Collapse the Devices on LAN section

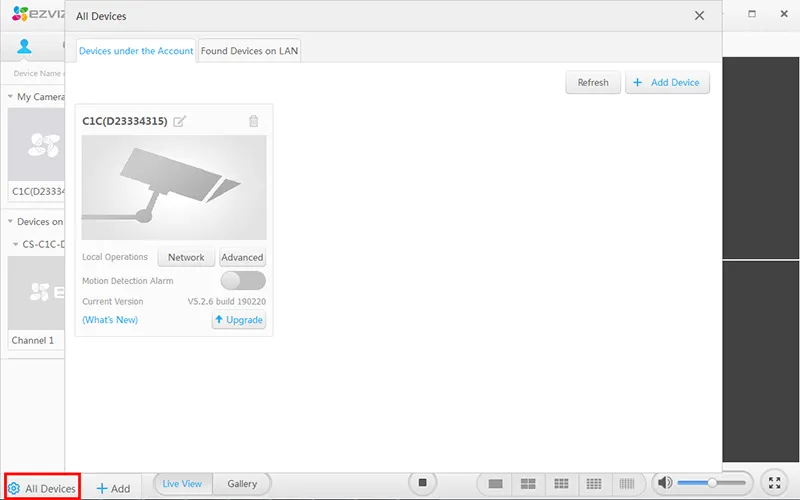point(11,222)
